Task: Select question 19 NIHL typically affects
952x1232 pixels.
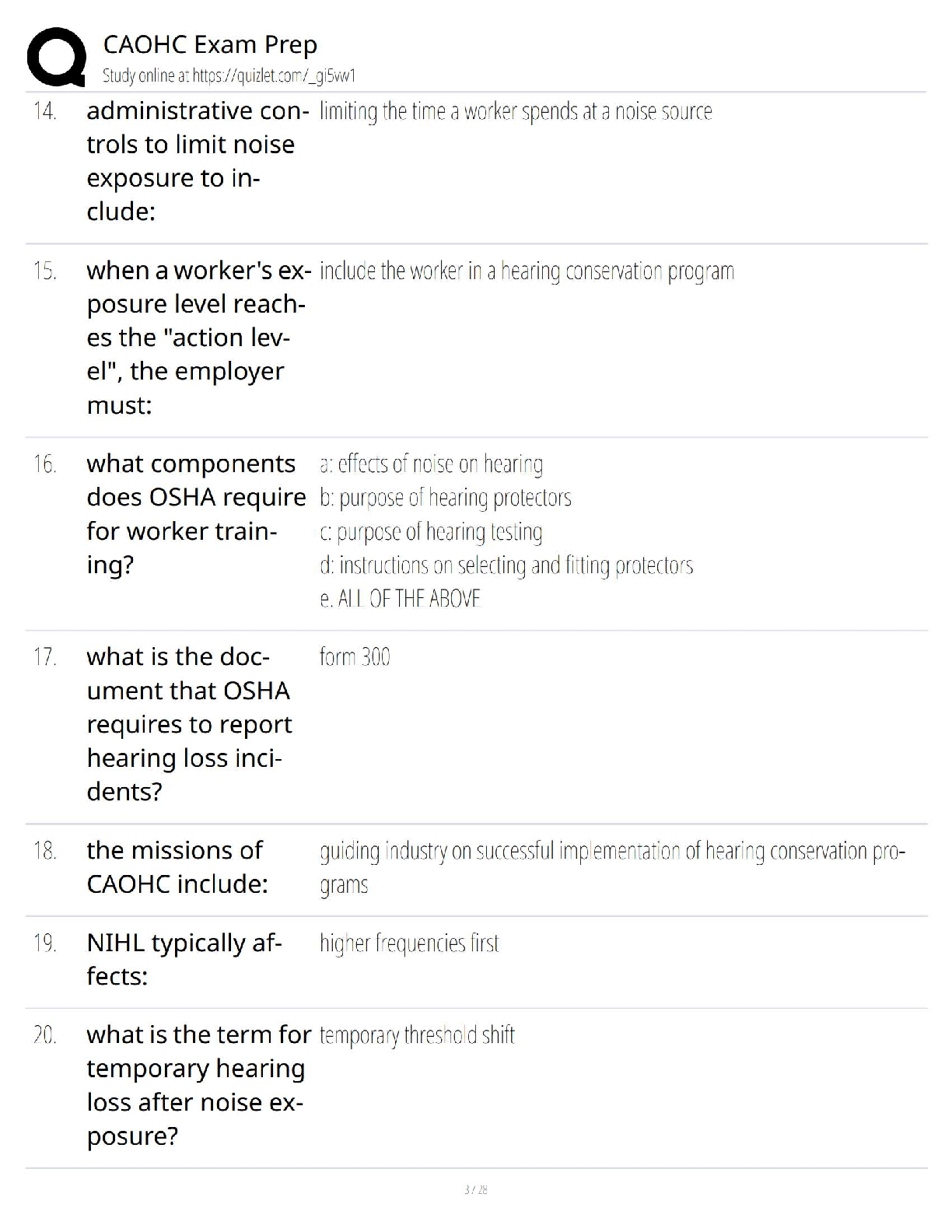Action: click(x=184, y=959)
